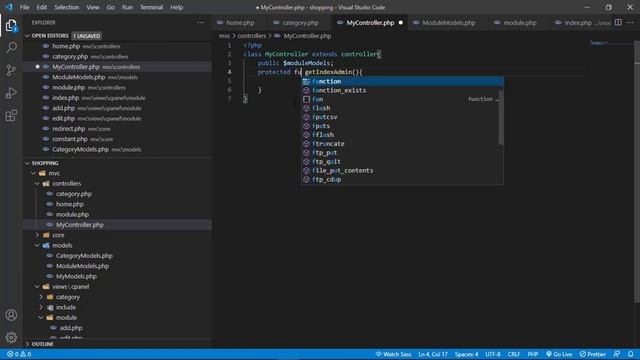Click errors and warnings count in status bar

[x=19, y=354]
